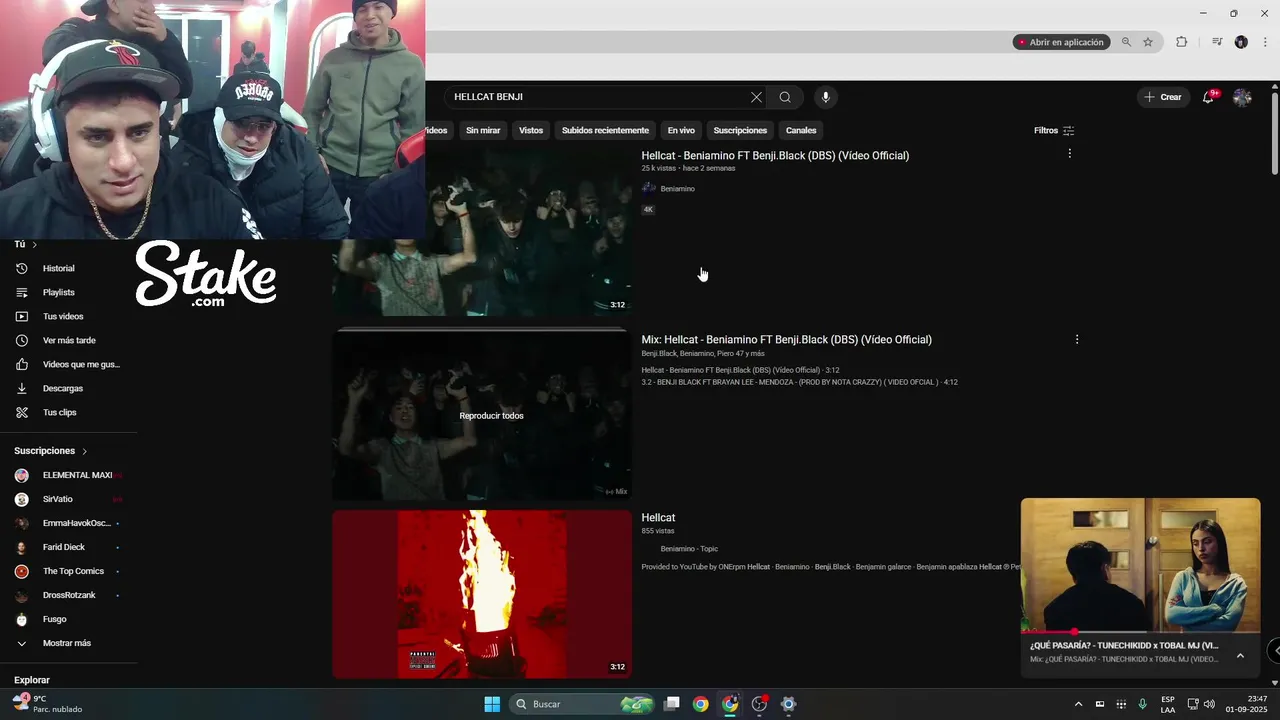Select the Suscripciones filter chip
This screenshot has width=1280, height=720.
[x=740, y=130]
